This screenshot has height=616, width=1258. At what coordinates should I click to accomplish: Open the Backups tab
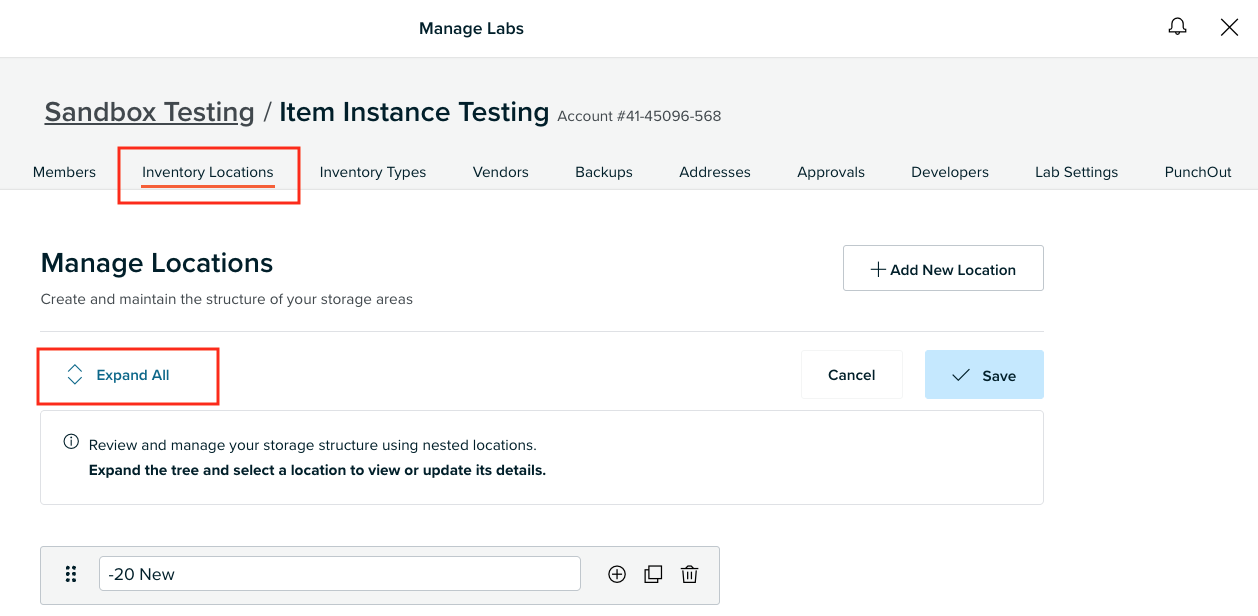[x=604, y=172]
